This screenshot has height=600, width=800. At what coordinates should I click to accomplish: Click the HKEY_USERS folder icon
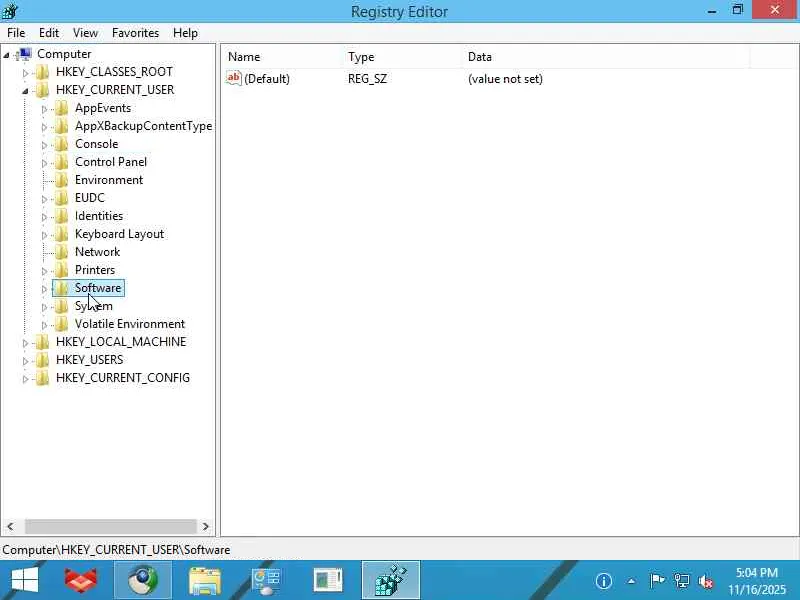coord(42,360)
